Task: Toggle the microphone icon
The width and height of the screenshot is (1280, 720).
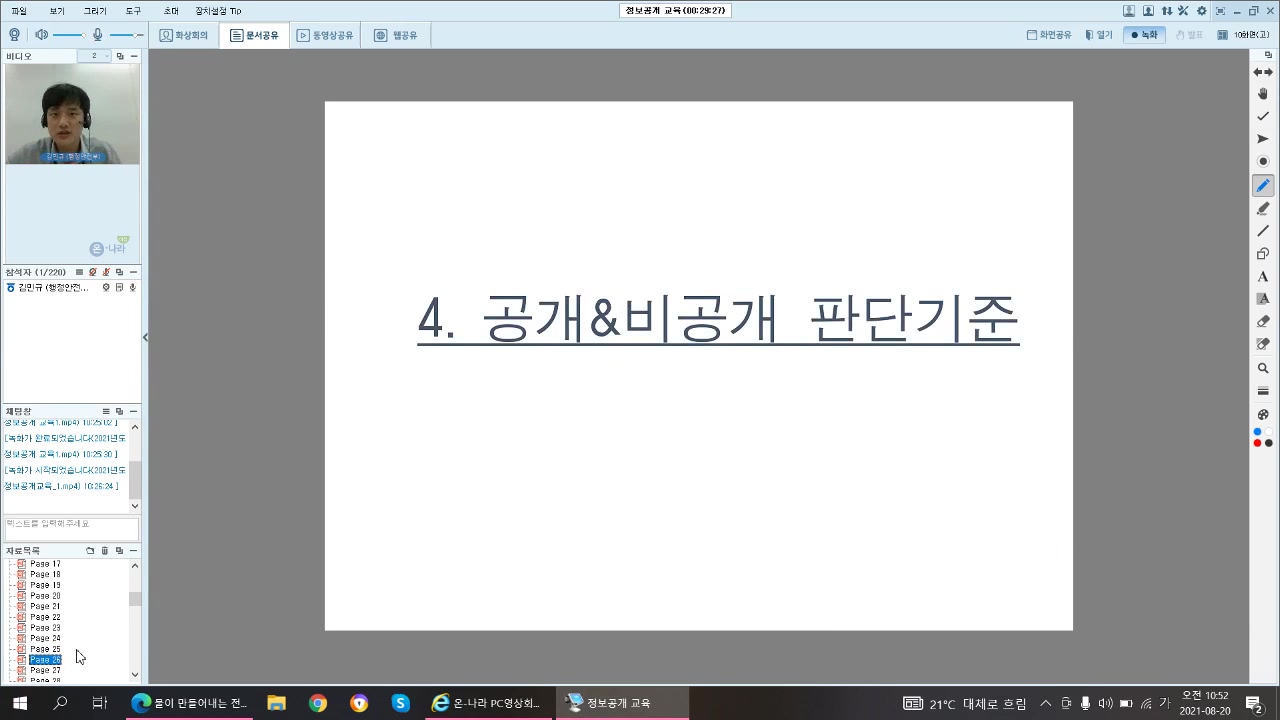Action: [97, 35]
